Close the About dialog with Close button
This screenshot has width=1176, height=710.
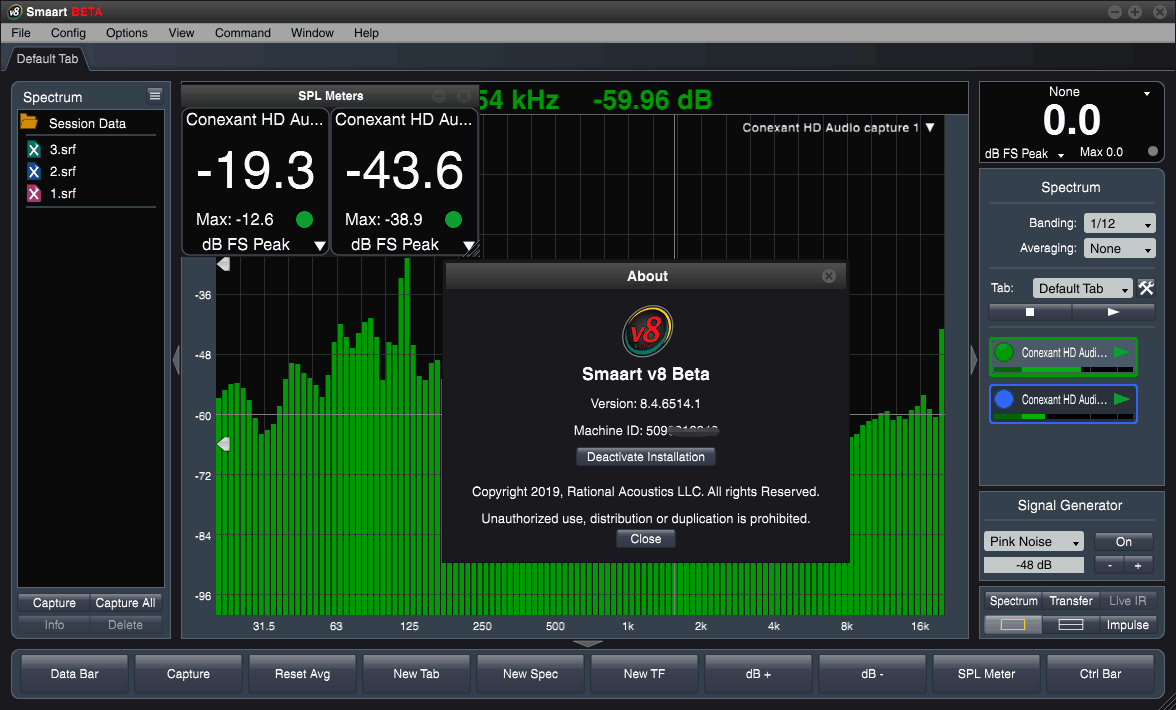click(645, 538)
